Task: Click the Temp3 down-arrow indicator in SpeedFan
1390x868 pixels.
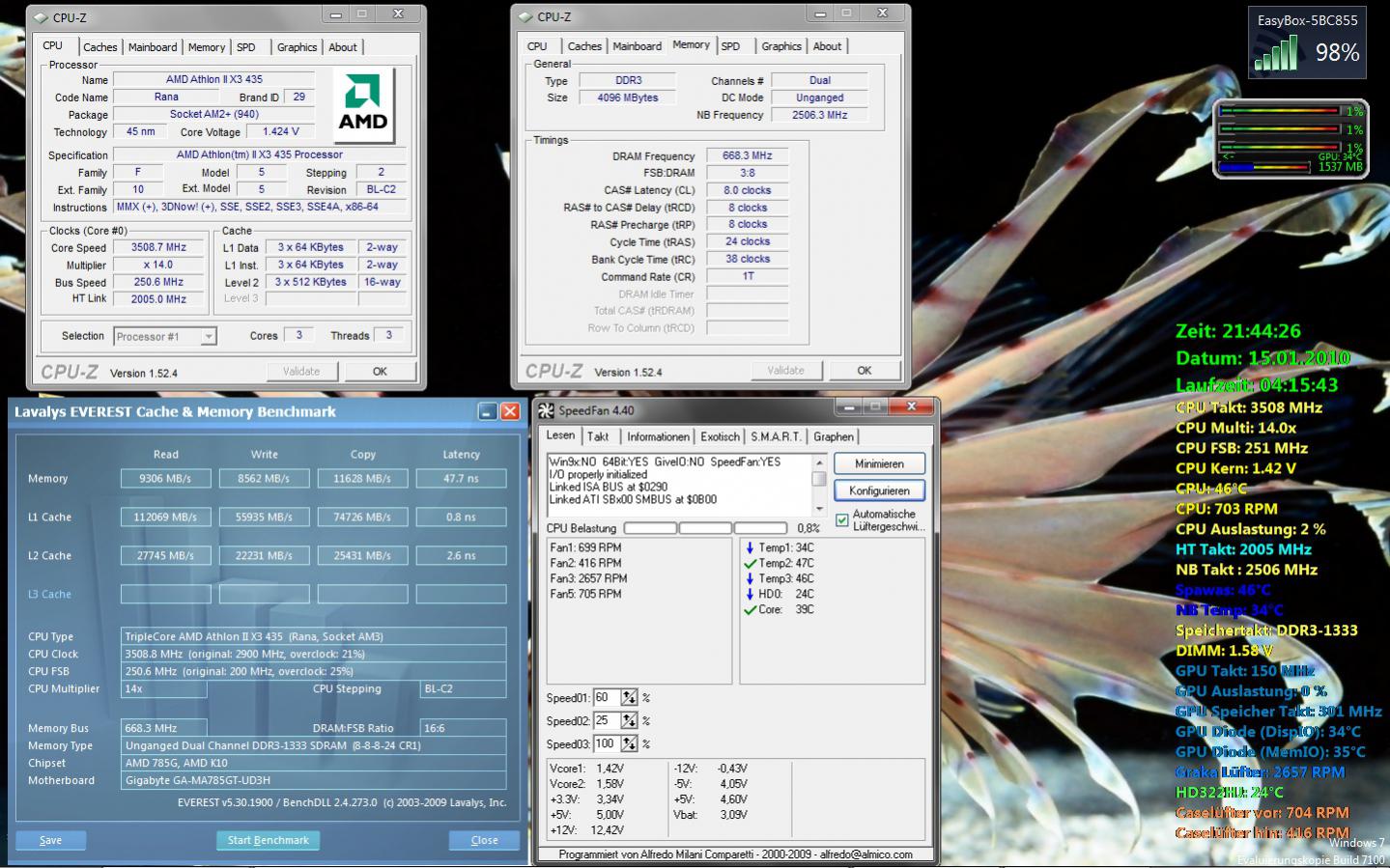Action: (x=750, y=578)
